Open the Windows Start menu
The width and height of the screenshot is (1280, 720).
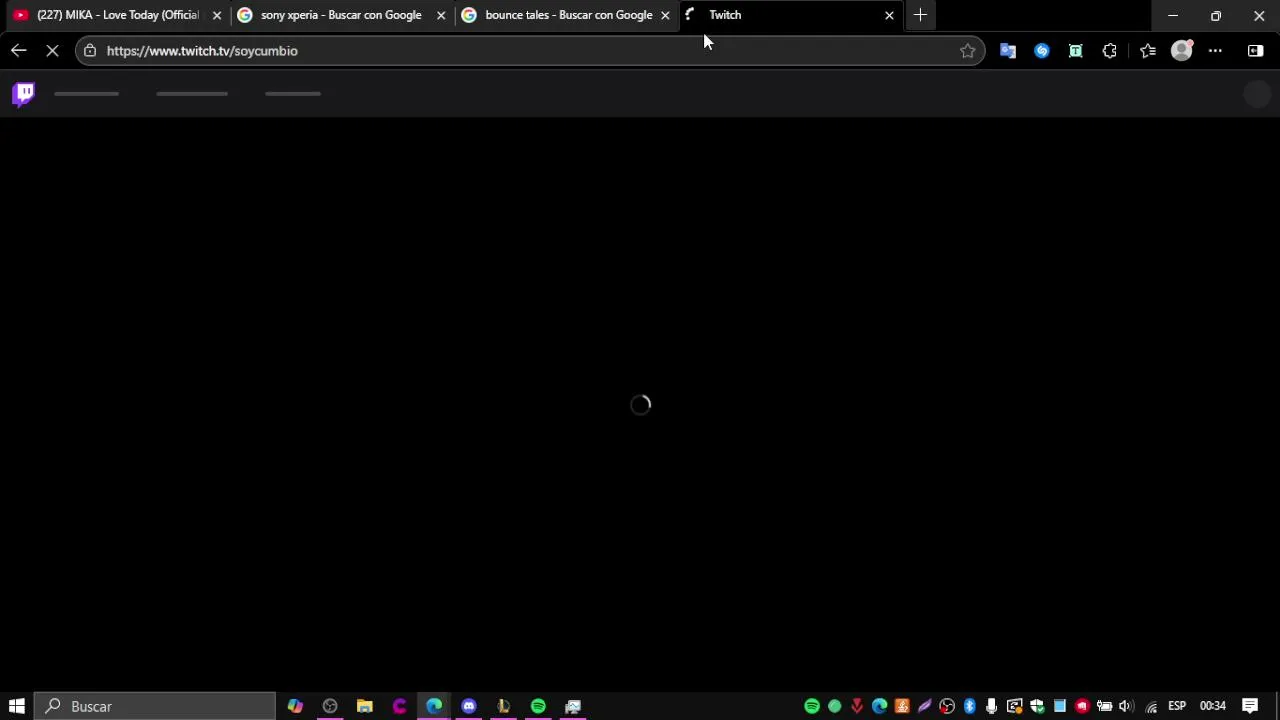pyautogui.click(x=17, y=706)
